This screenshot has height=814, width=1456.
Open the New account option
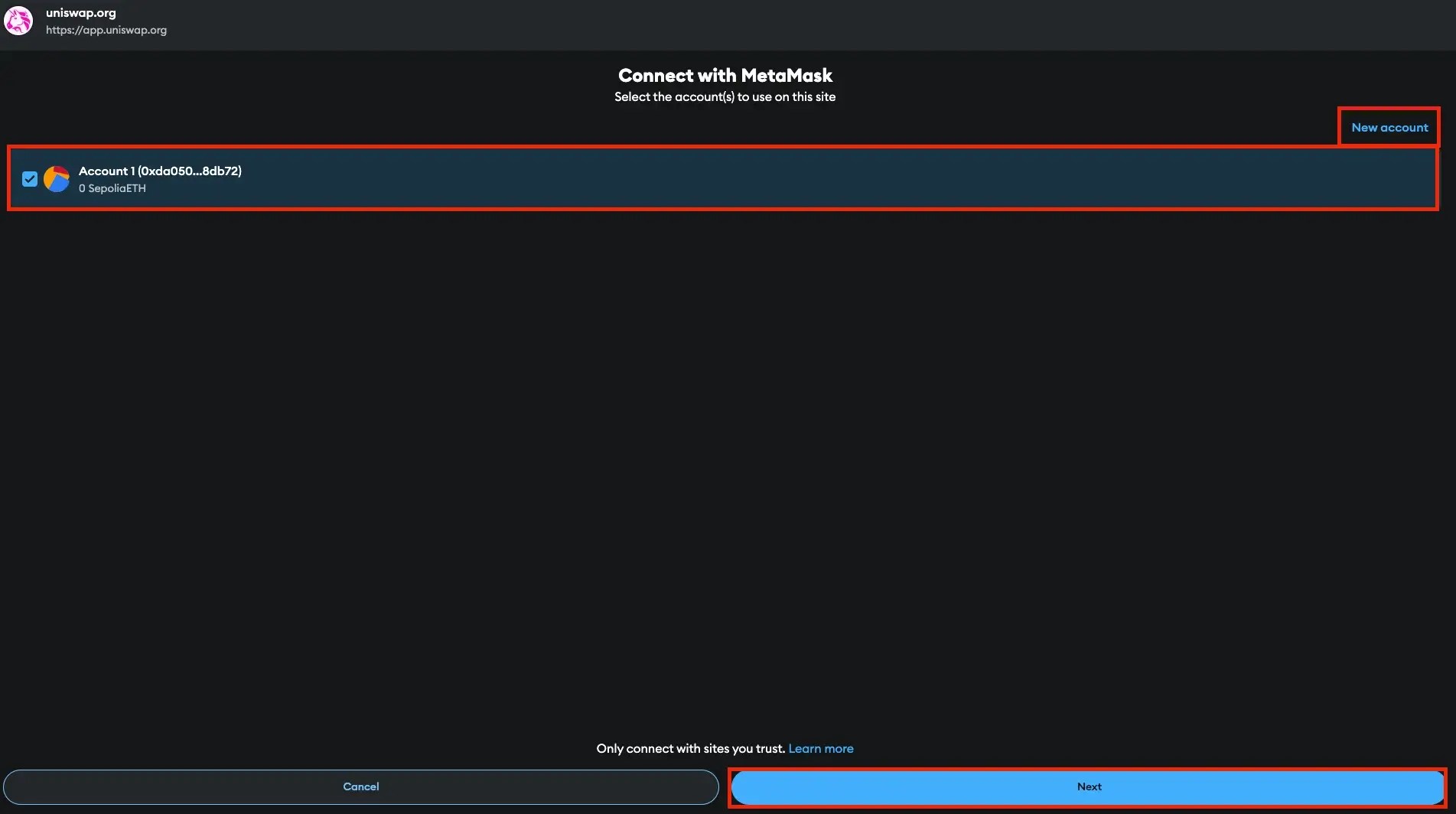pyautogui.click(x=1389, y=127)
